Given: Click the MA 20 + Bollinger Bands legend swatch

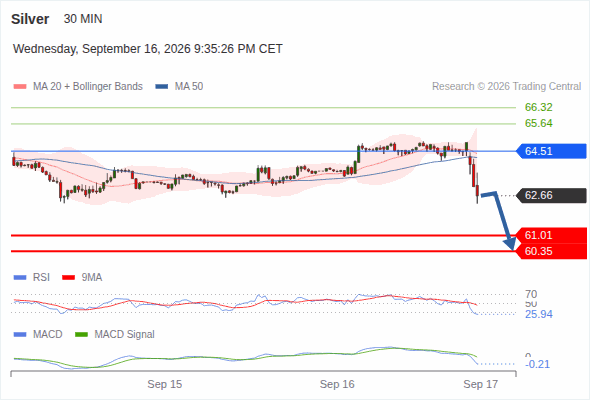Looking at the screenshot, I should click(20, 87).
